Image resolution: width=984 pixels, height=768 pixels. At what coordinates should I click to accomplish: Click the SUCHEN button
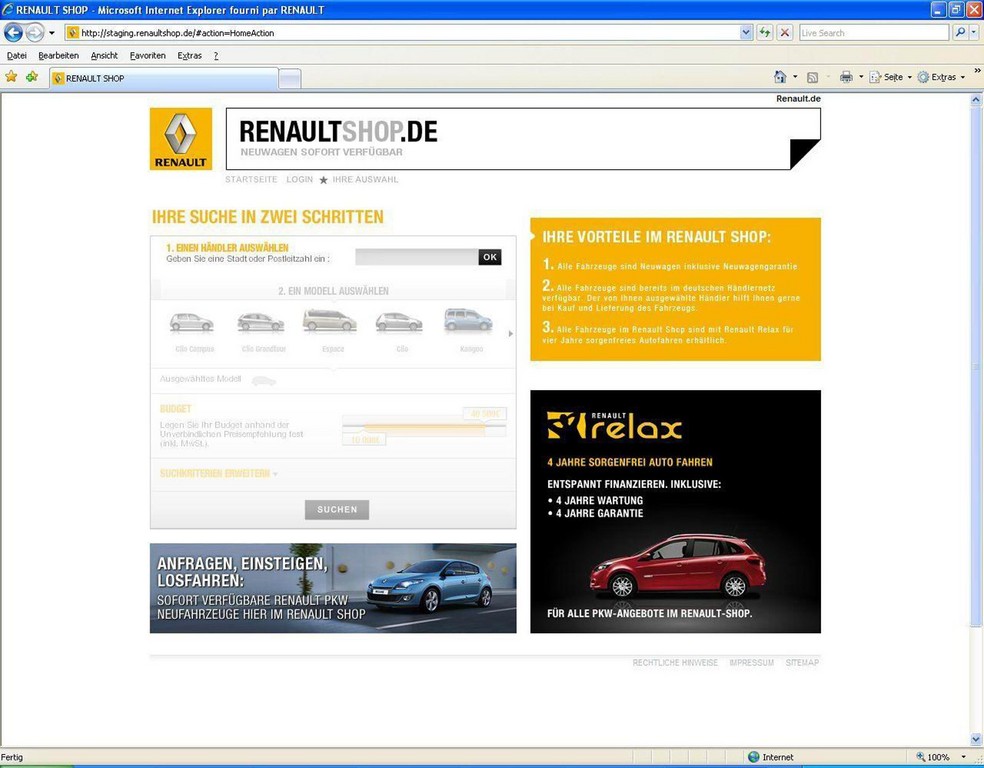tap(337, 509)
